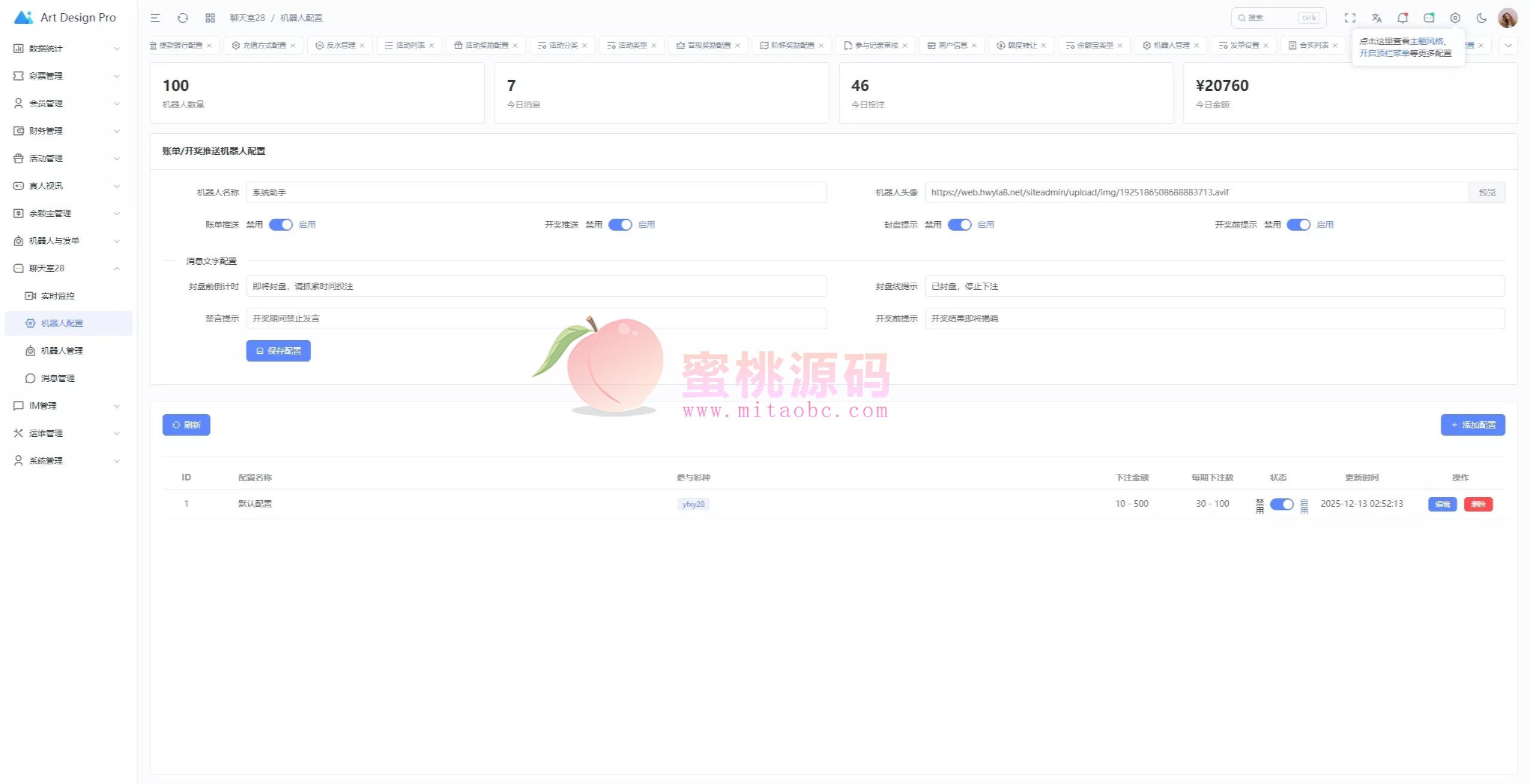Open the fullscreen mode icon
The width and height of the screenshot is (1530, 784).
tap(1350, 18)
